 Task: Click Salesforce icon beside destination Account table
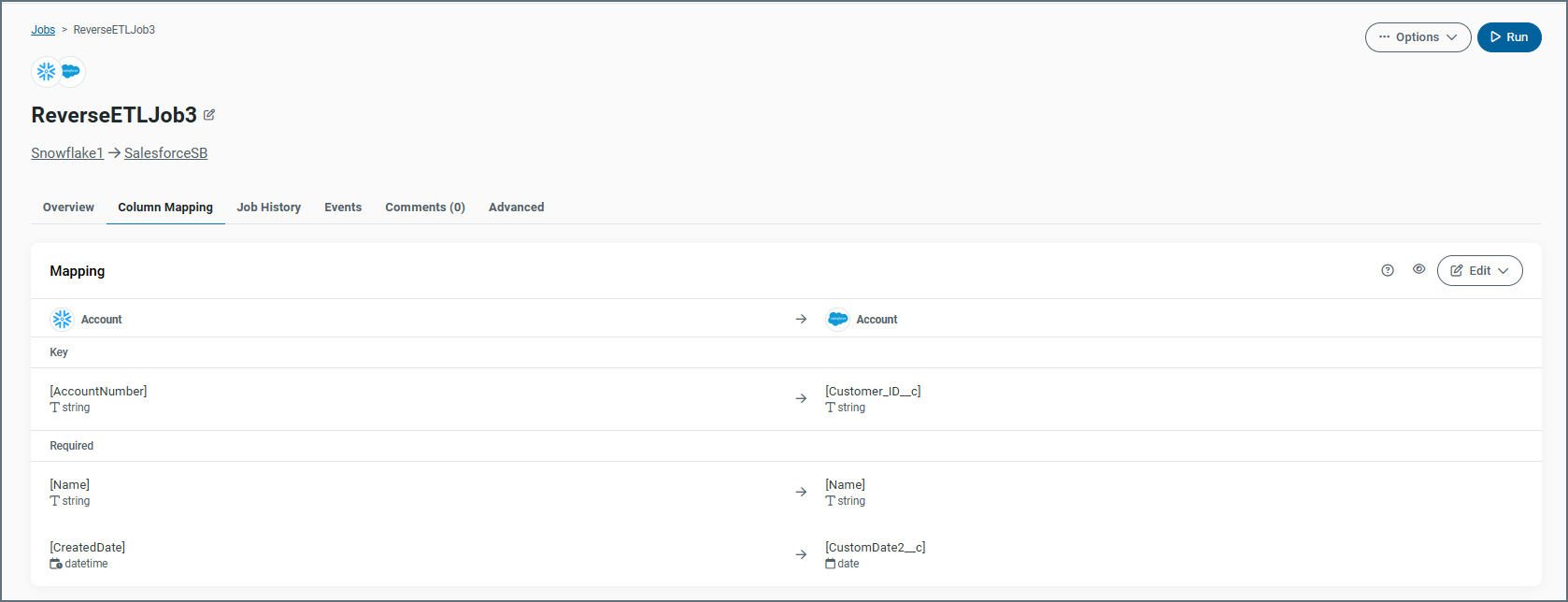(x=838, y=320)
